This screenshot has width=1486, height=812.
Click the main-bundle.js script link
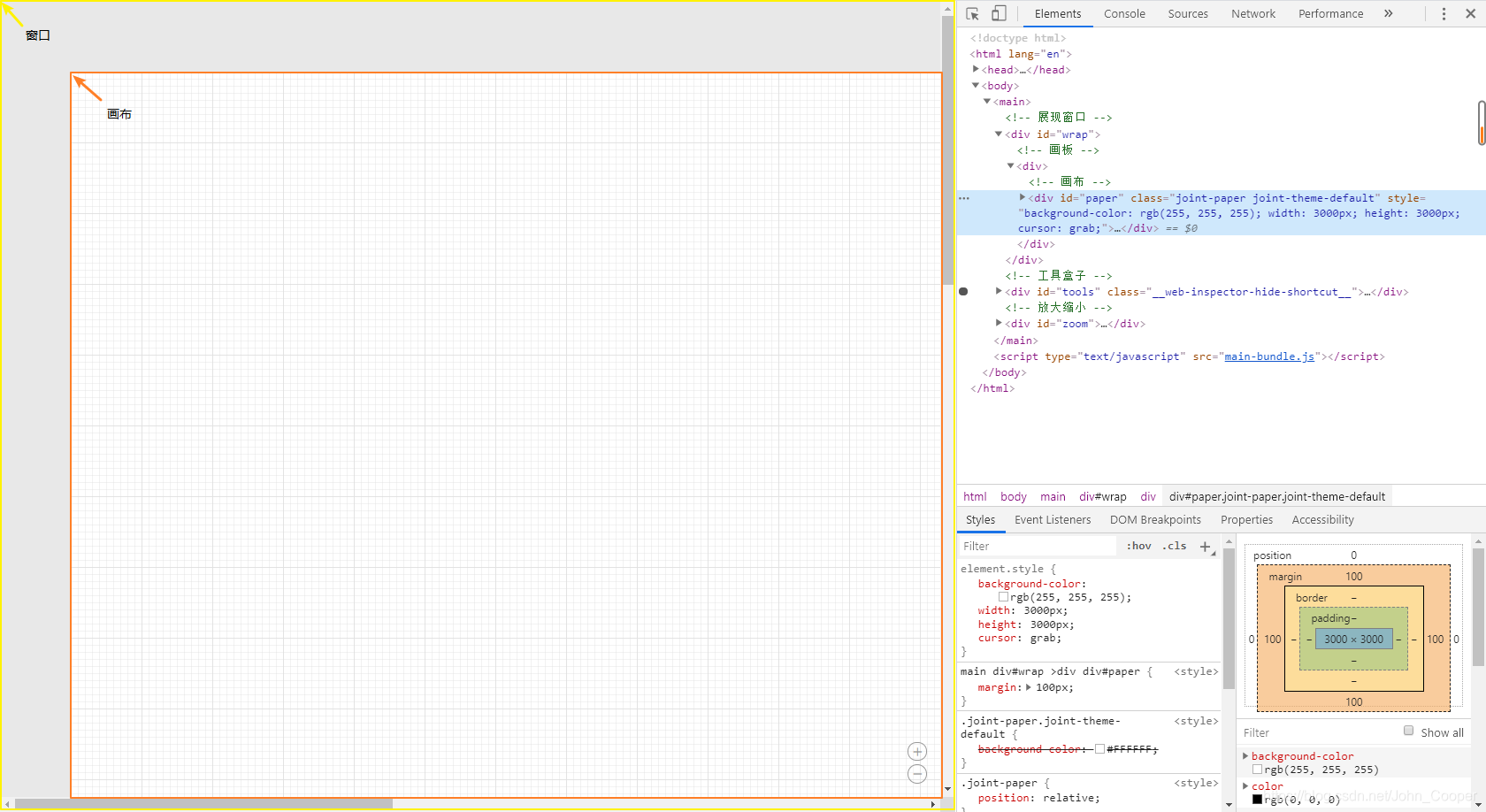click(x=1269, y=356)
